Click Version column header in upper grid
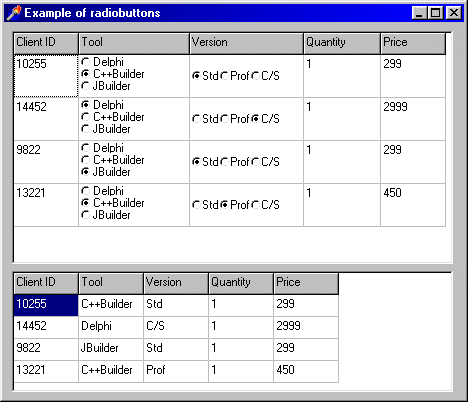The height and width of the screenshot is (402, 468). 246,43
